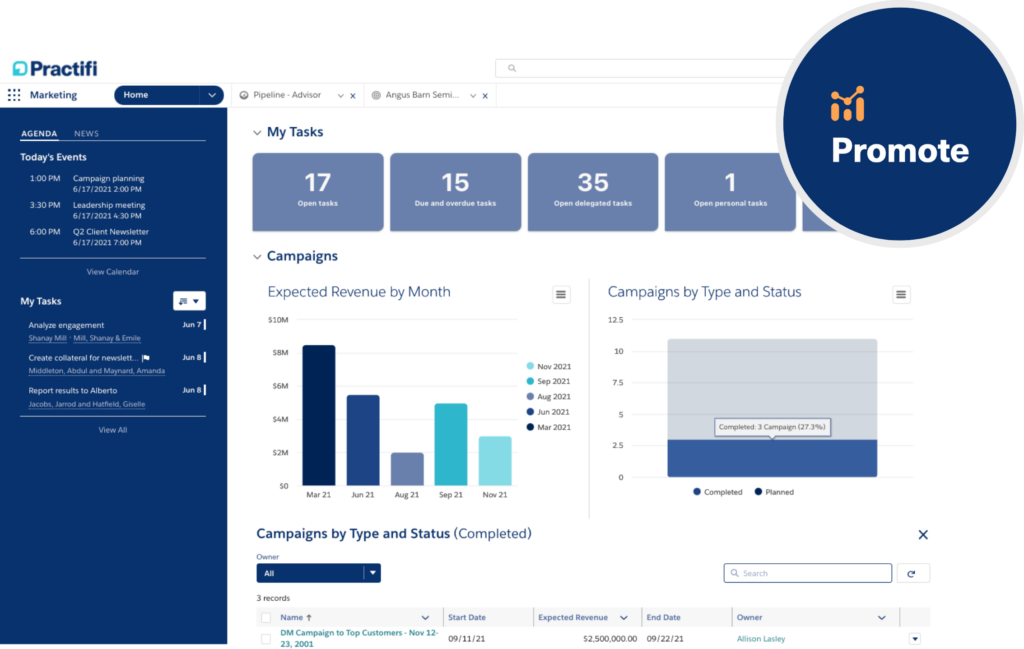Click the Sep 21 revenue bar
Image resolution: width=1024 pixels, height=649 pixels.
tap(451, 444)
